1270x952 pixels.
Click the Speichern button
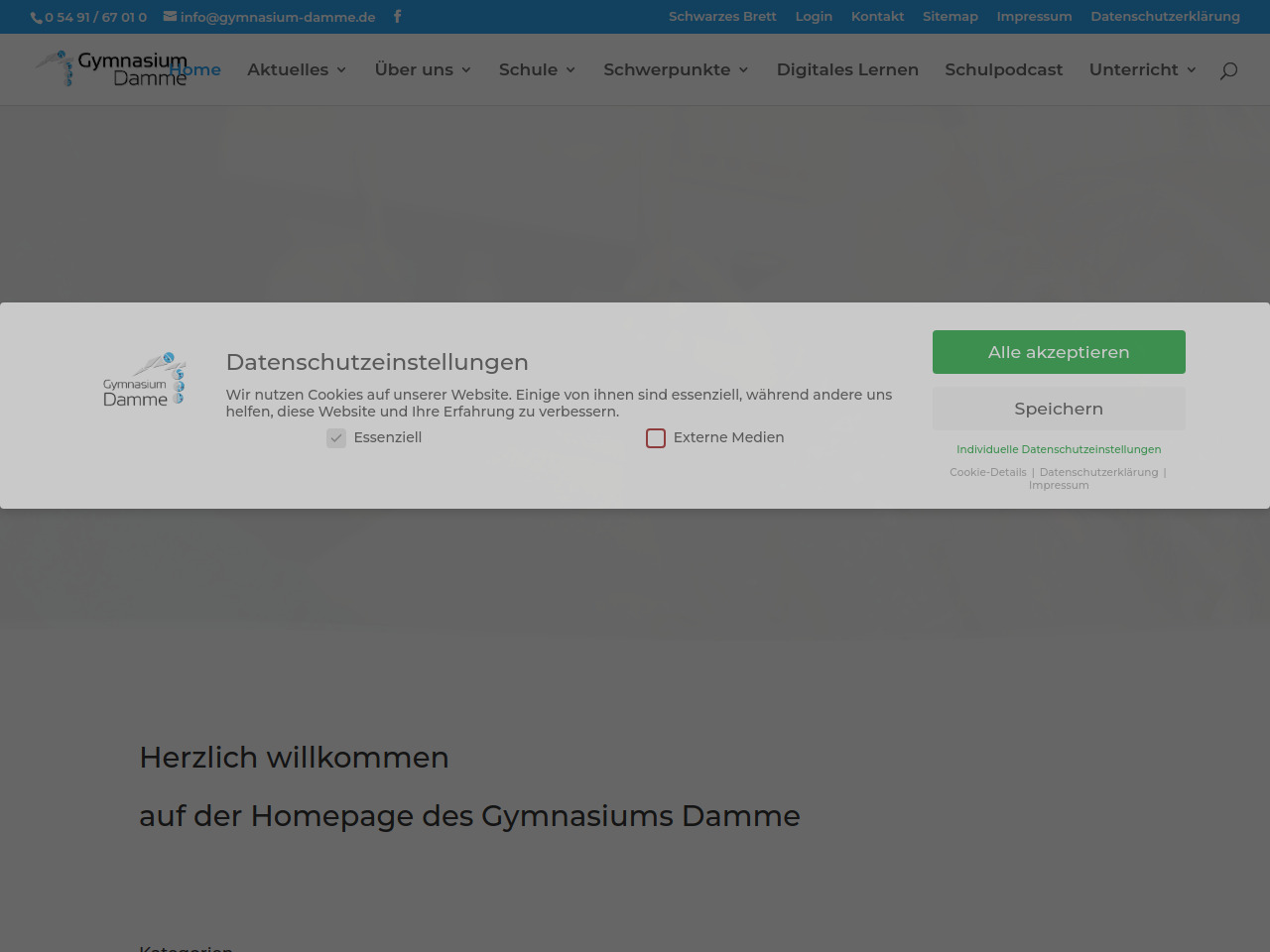1059,409
